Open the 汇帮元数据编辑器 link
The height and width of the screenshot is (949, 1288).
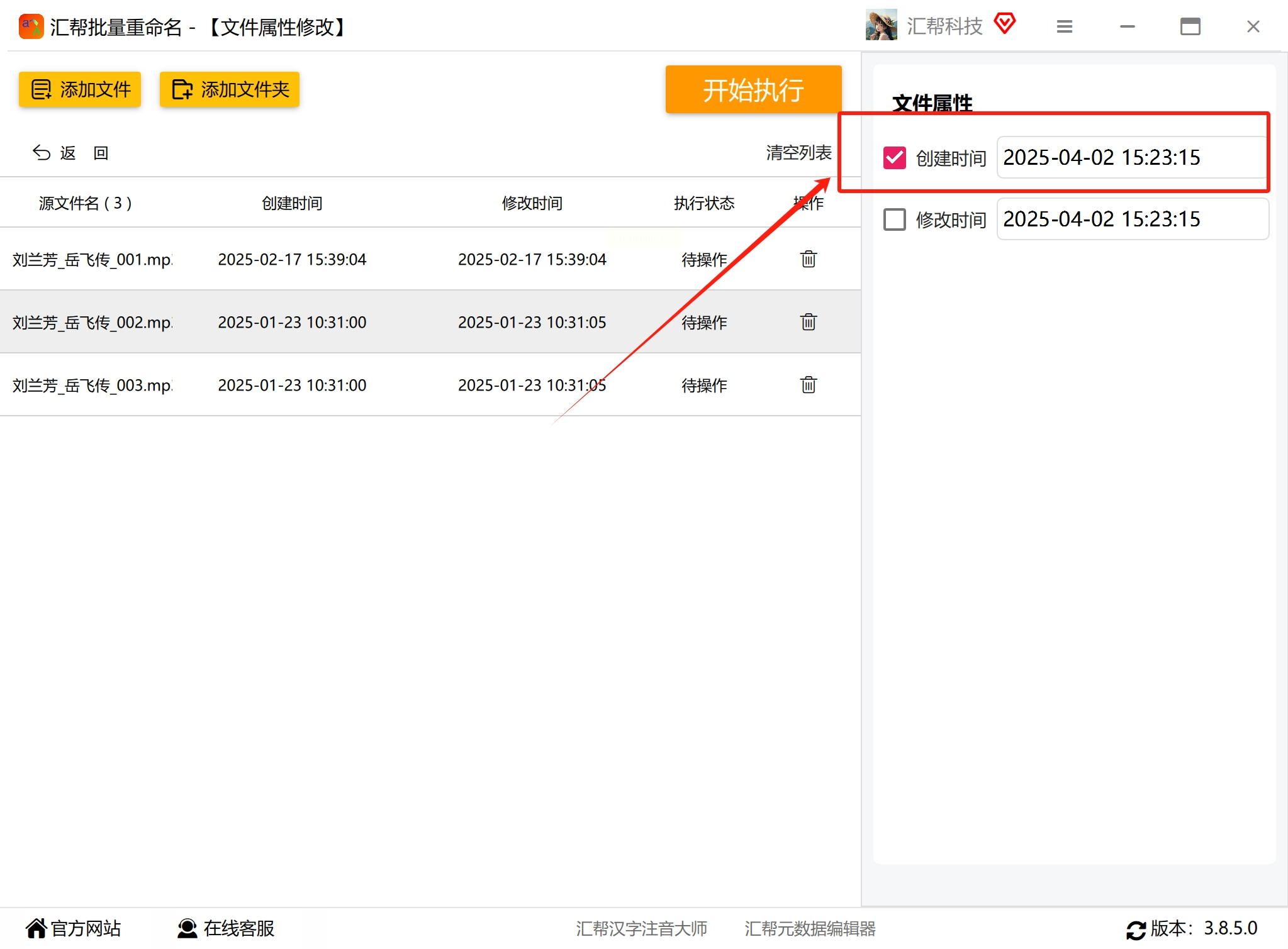(x=810, y=928)
